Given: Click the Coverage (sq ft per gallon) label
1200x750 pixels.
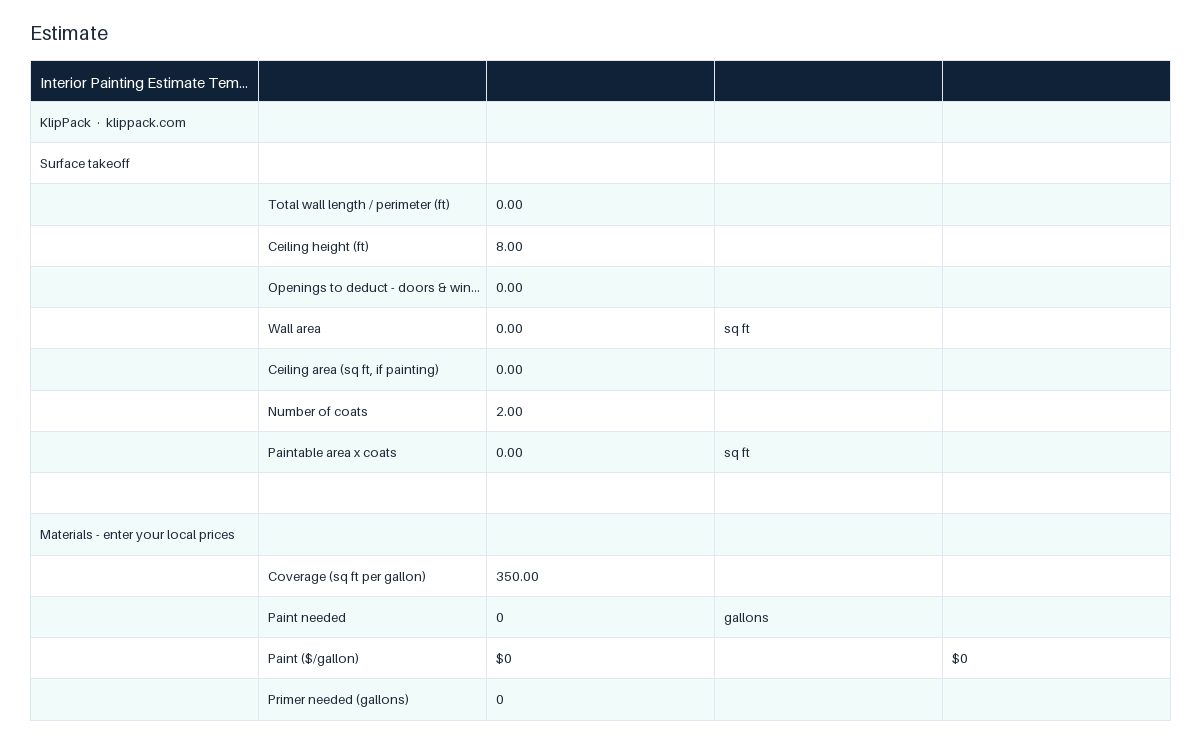Looking at the screenshot, I should 347,576.
